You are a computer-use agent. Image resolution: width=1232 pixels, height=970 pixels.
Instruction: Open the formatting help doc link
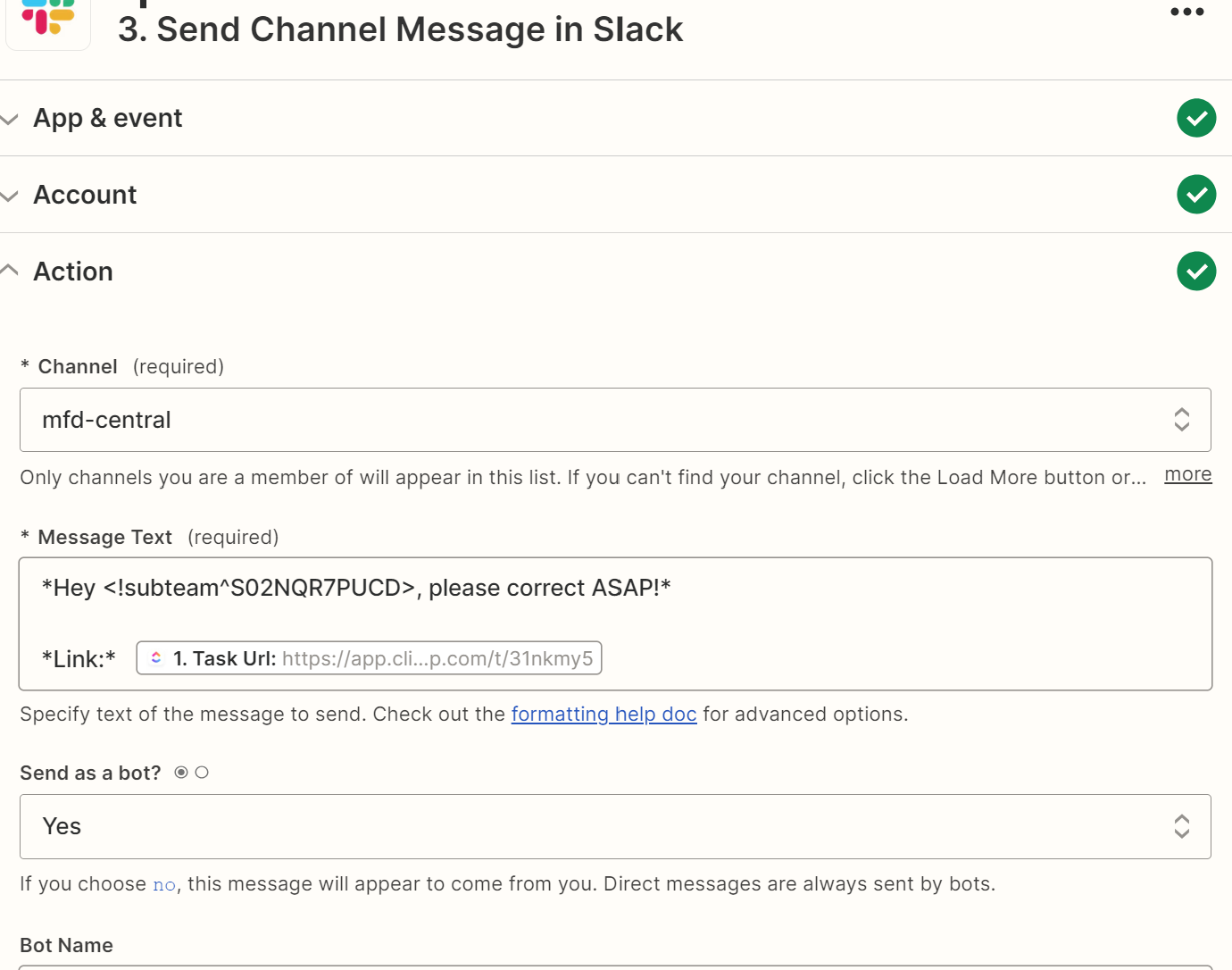click(x=604, y=715)
